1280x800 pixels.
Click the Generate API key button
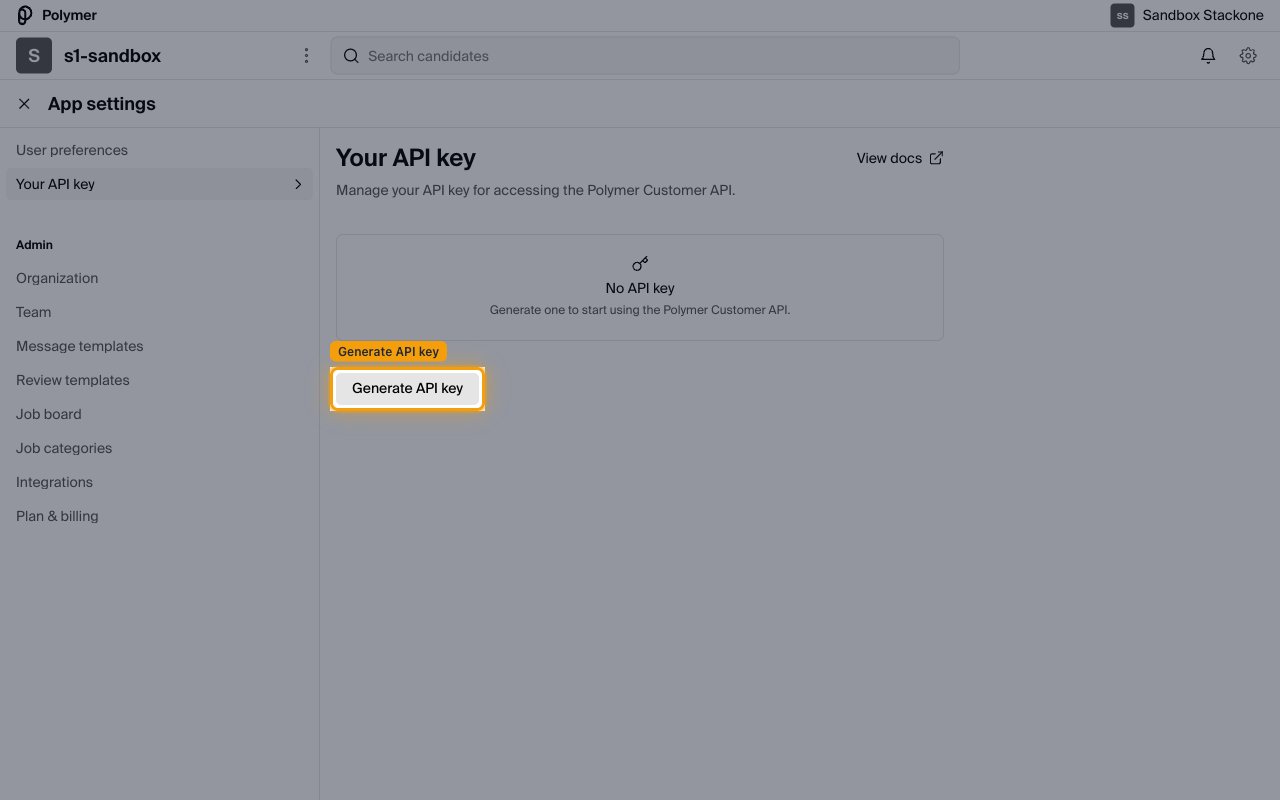408,388
